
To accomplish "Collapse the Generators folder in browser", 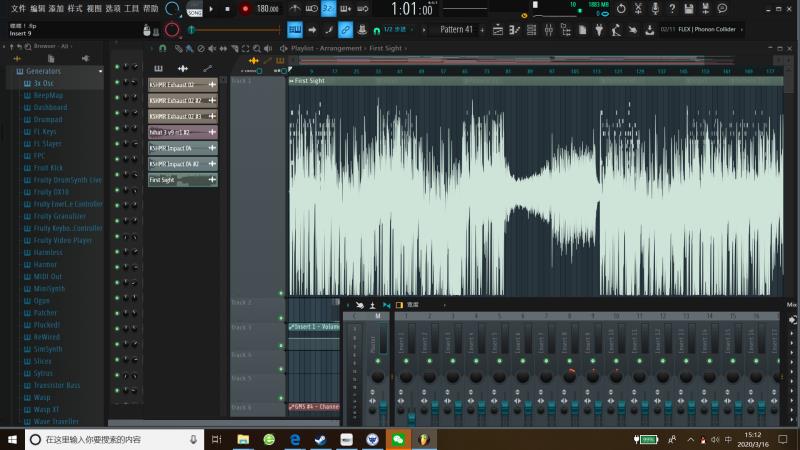I will coord(43,71).
